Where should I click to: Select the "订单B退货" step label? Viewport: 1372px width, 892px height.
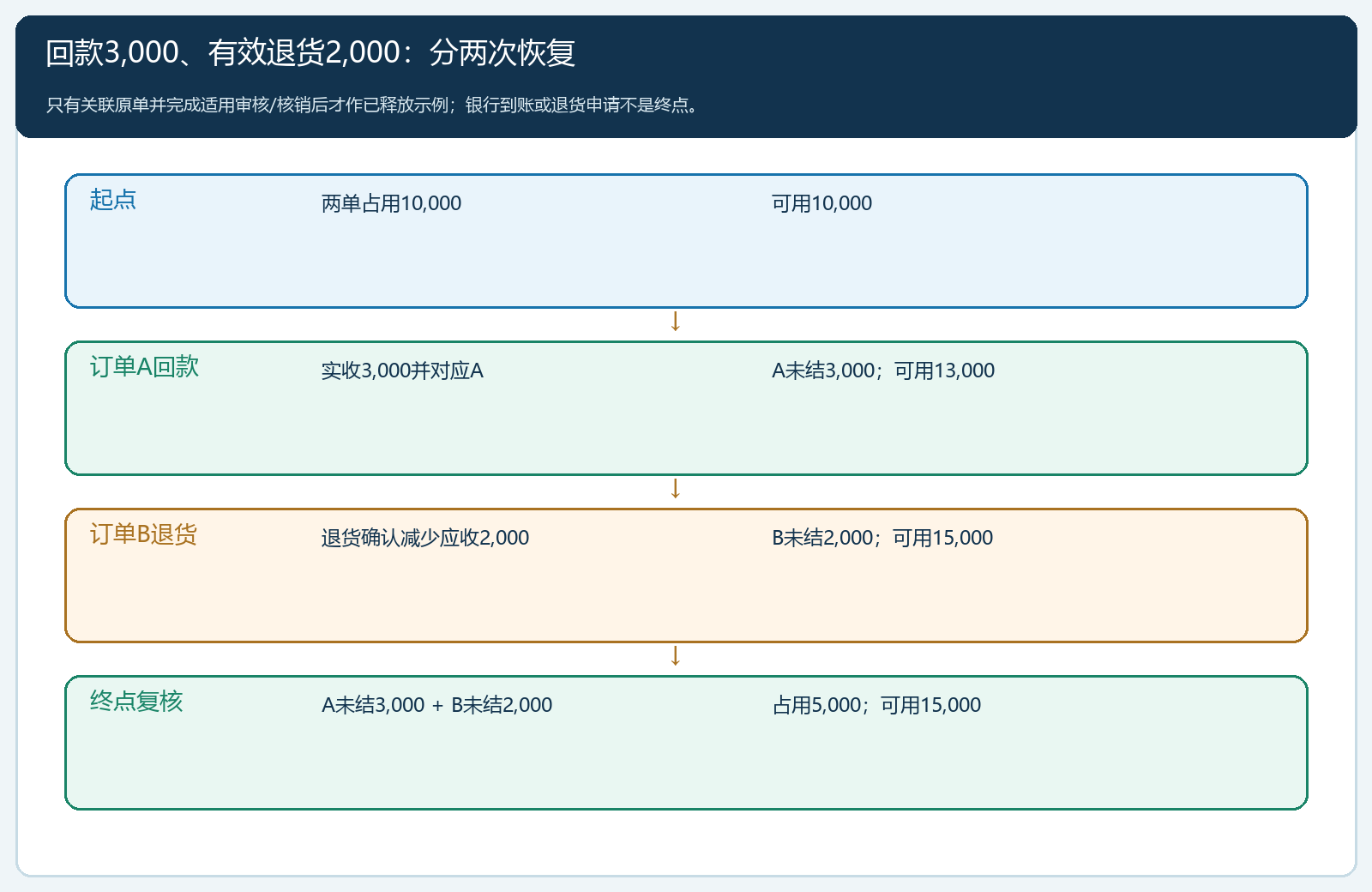click(x=143, y=534)
